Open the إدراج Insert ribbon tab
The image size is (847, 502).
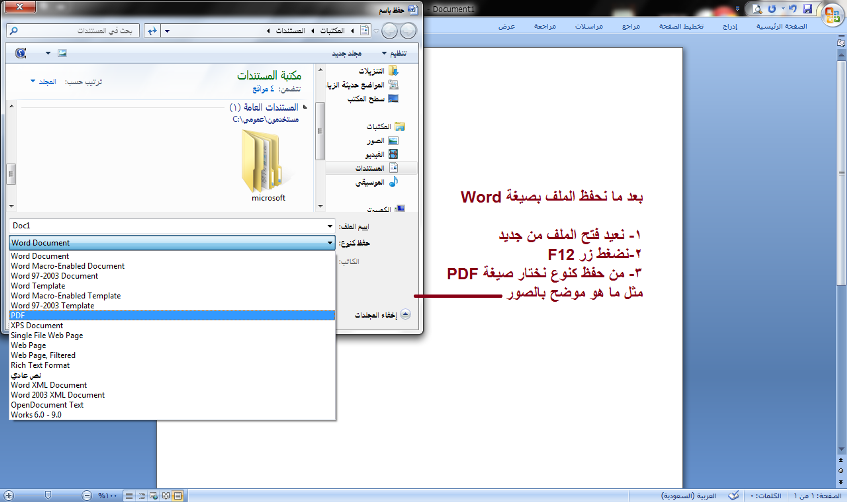click(730, 26)
